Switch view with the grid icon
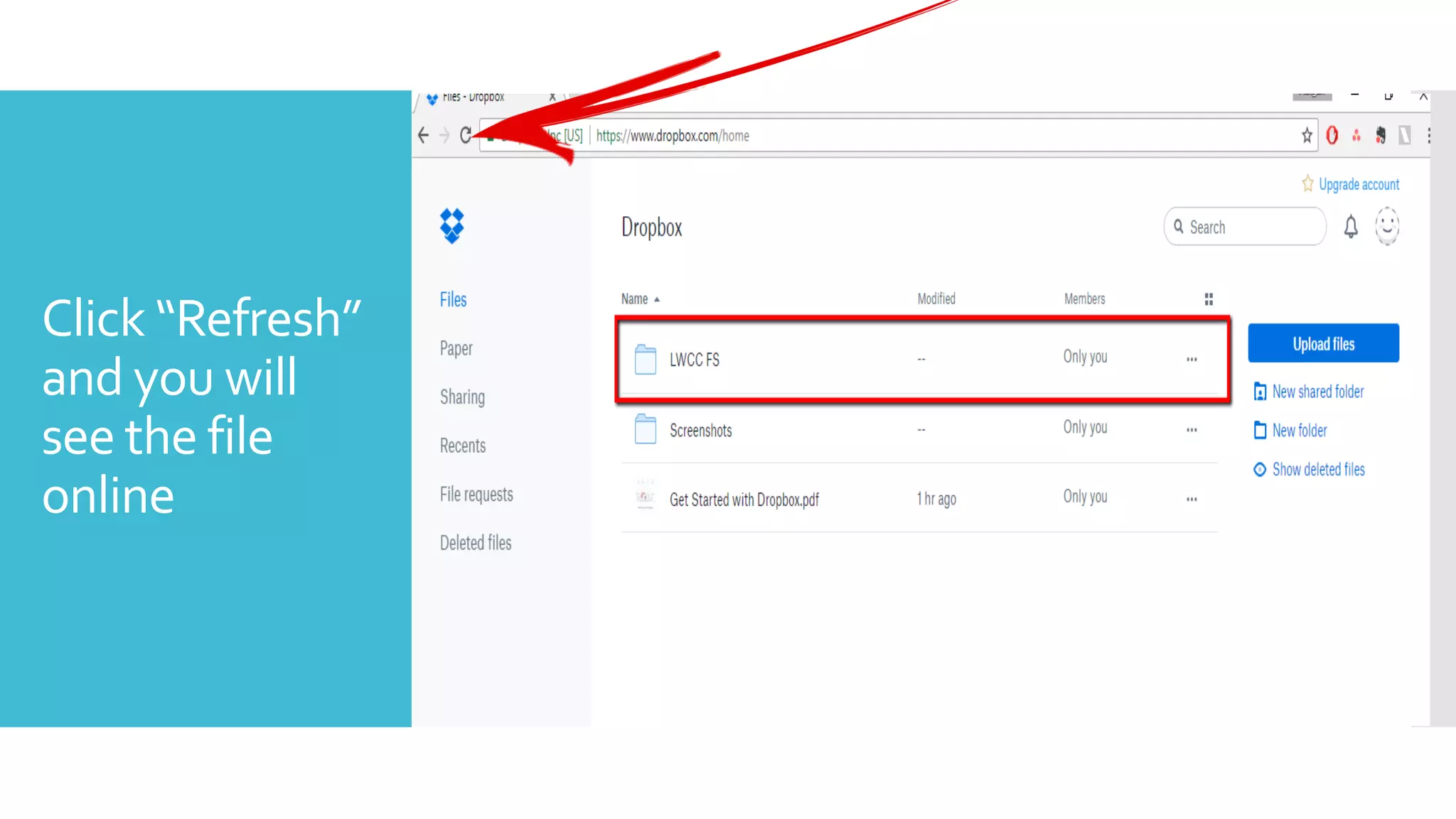The width and height of the screenshot is (1456, 819). [x=1209, y=299]
